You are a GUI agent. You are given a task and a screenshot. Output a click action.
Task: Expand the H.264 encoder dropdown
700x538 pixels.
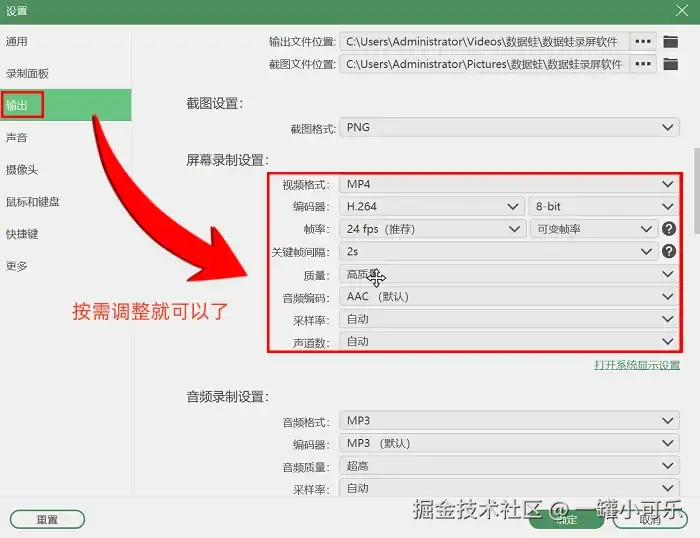432,207
